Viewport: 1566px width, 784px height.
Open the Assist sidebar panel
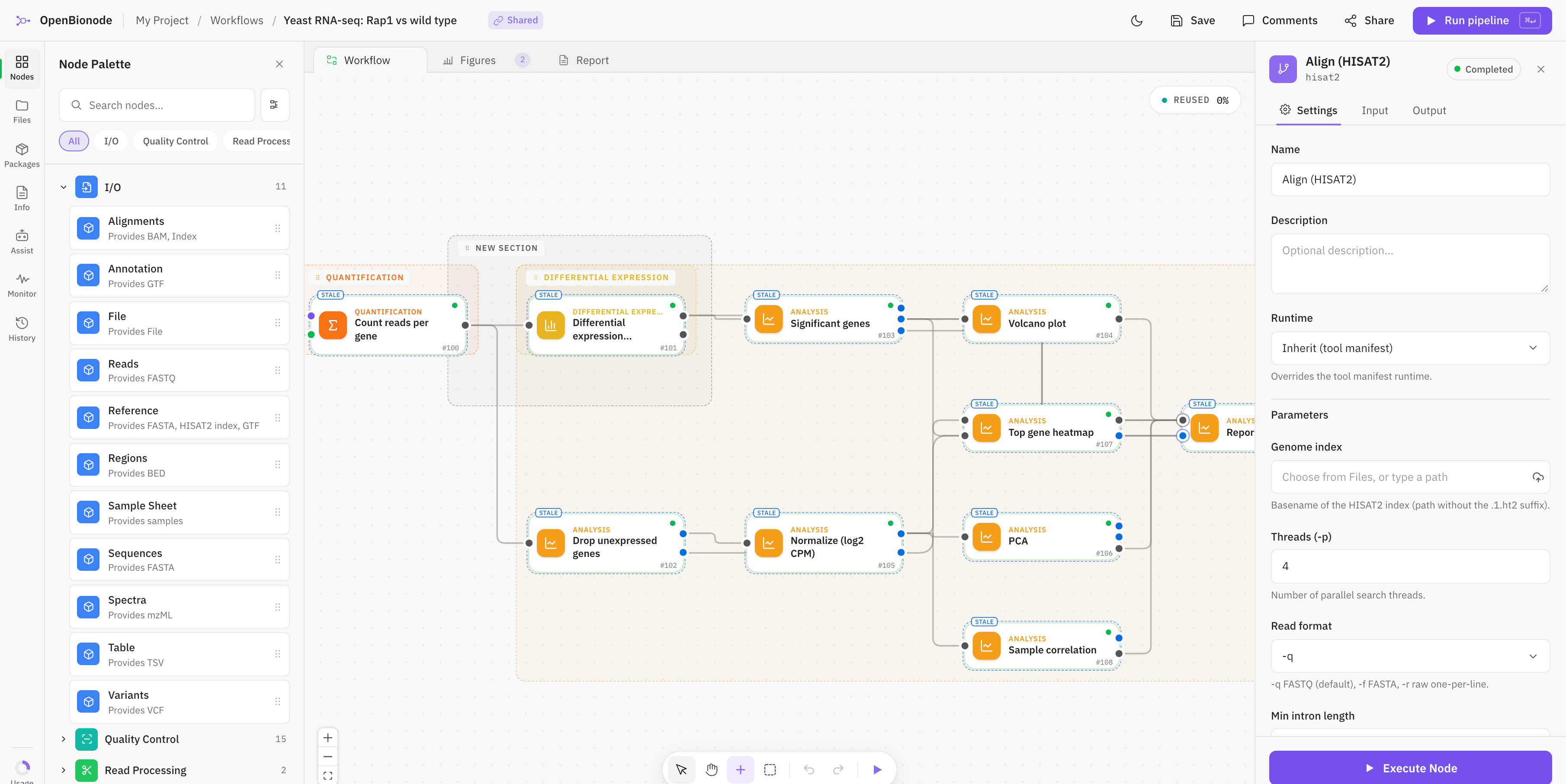pos(22,242)
